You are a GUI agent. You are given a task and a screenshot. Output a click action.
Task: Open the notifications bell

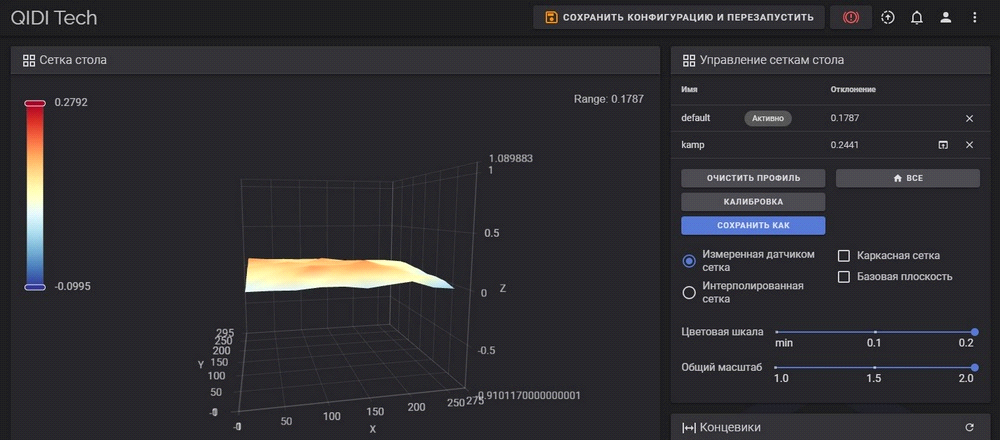click(916, 17)
